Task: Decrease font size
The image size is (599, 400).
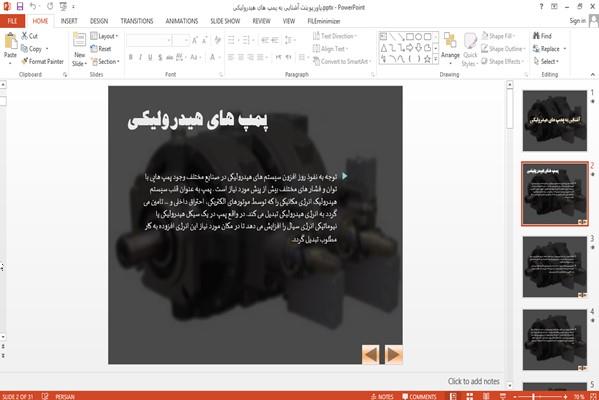Action: pos(204,40)
